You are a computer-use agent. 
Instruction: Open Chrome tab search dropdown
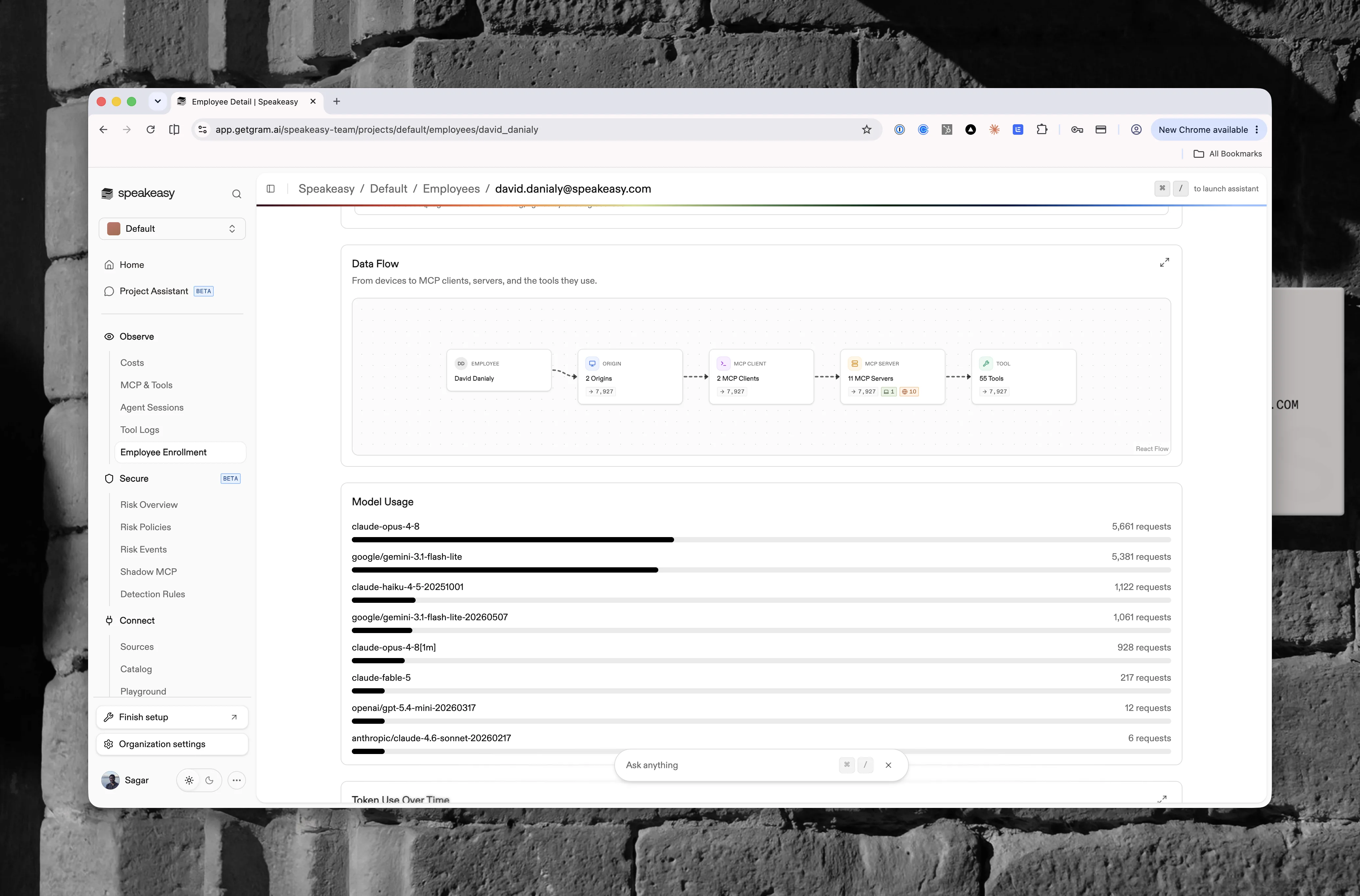tap(158, 101)
